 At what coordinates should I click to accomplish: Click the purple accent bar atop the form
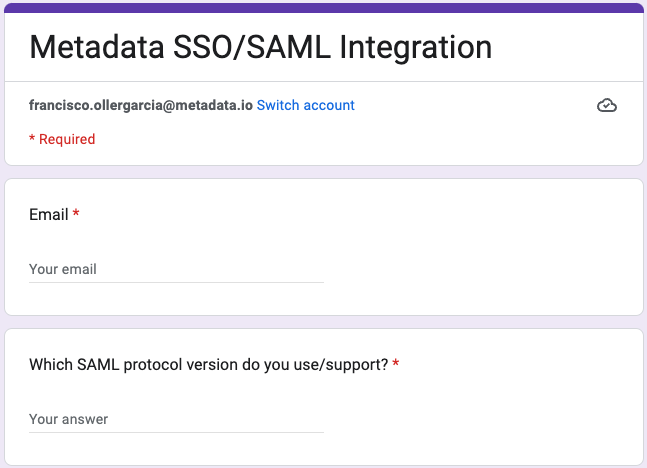click(323, 7)
